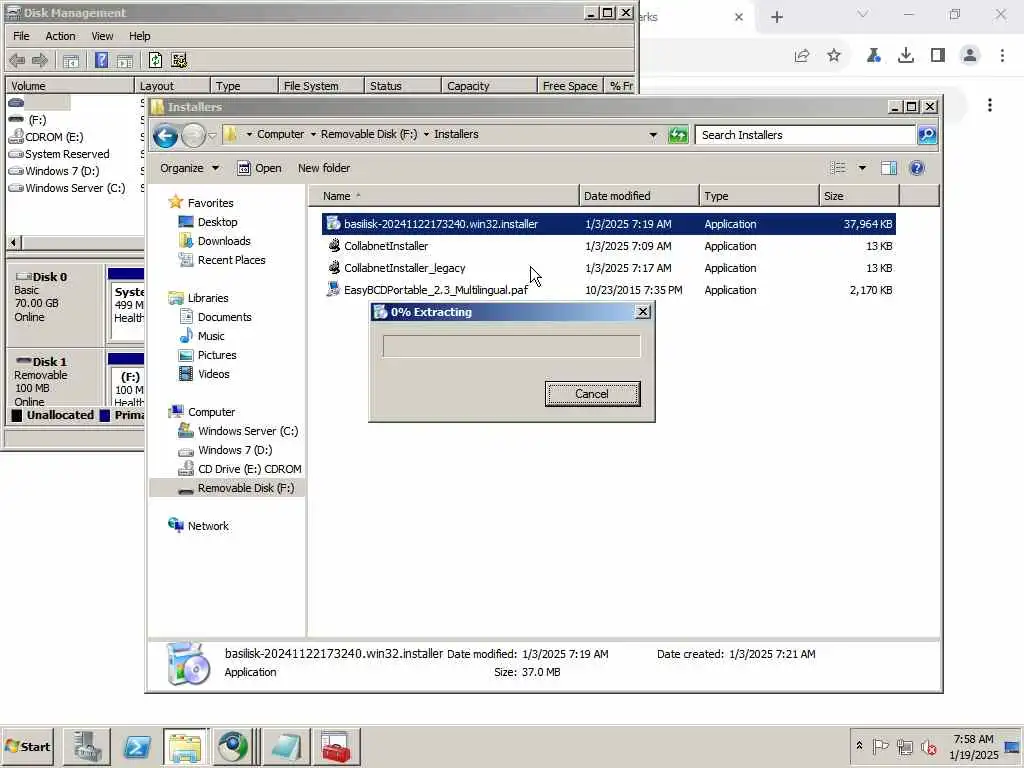
Task: Click the Rescan disks icon in Disk Management toolbar
Action: 179,61
